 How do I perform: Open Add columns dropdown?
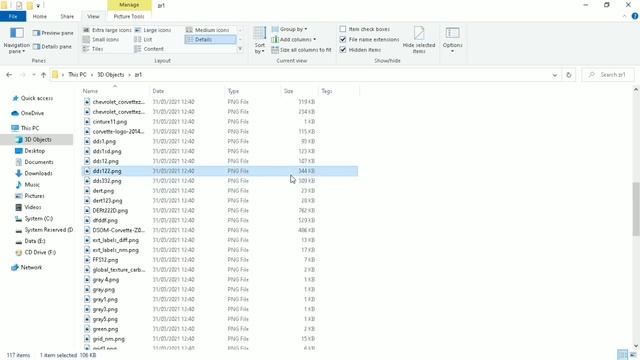click(x=293, y=39)
